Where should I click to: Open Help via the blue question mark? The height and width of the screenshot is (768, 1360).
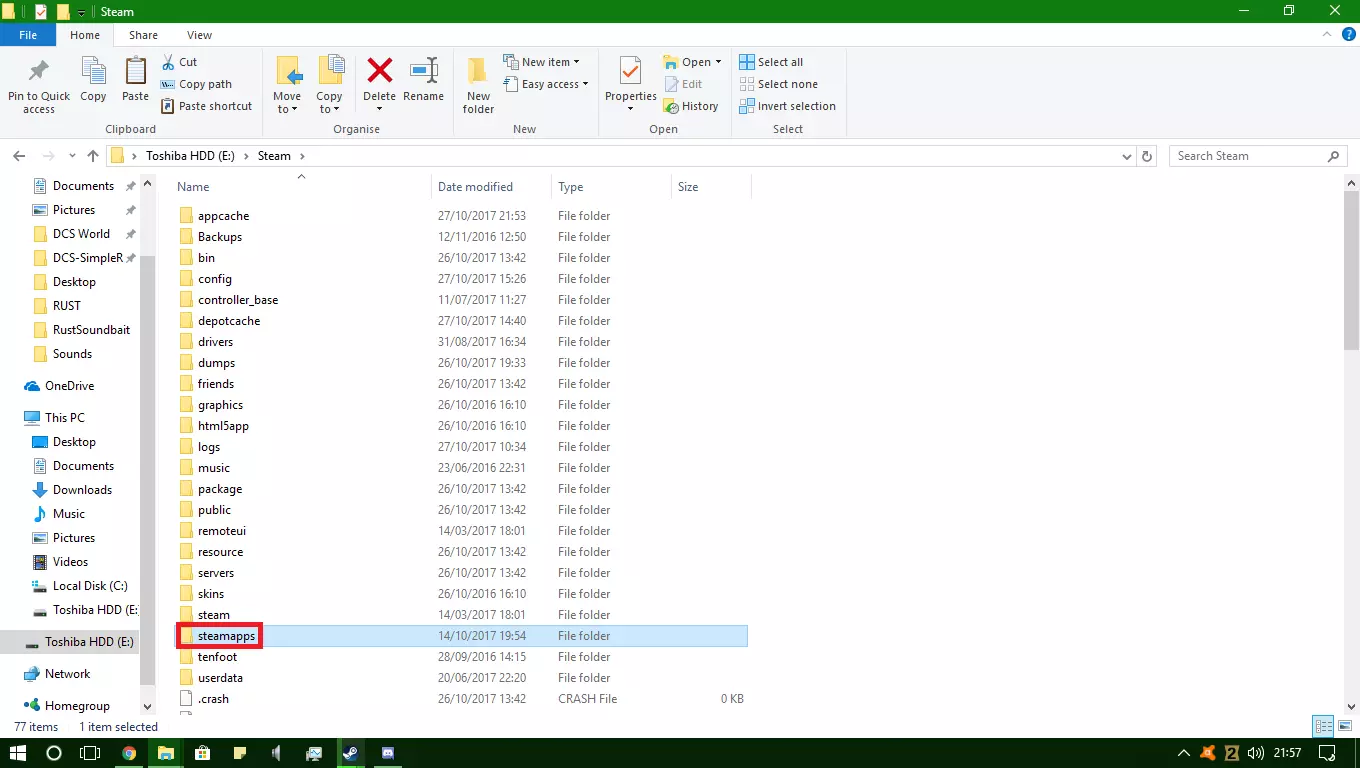click(1349, 35)
